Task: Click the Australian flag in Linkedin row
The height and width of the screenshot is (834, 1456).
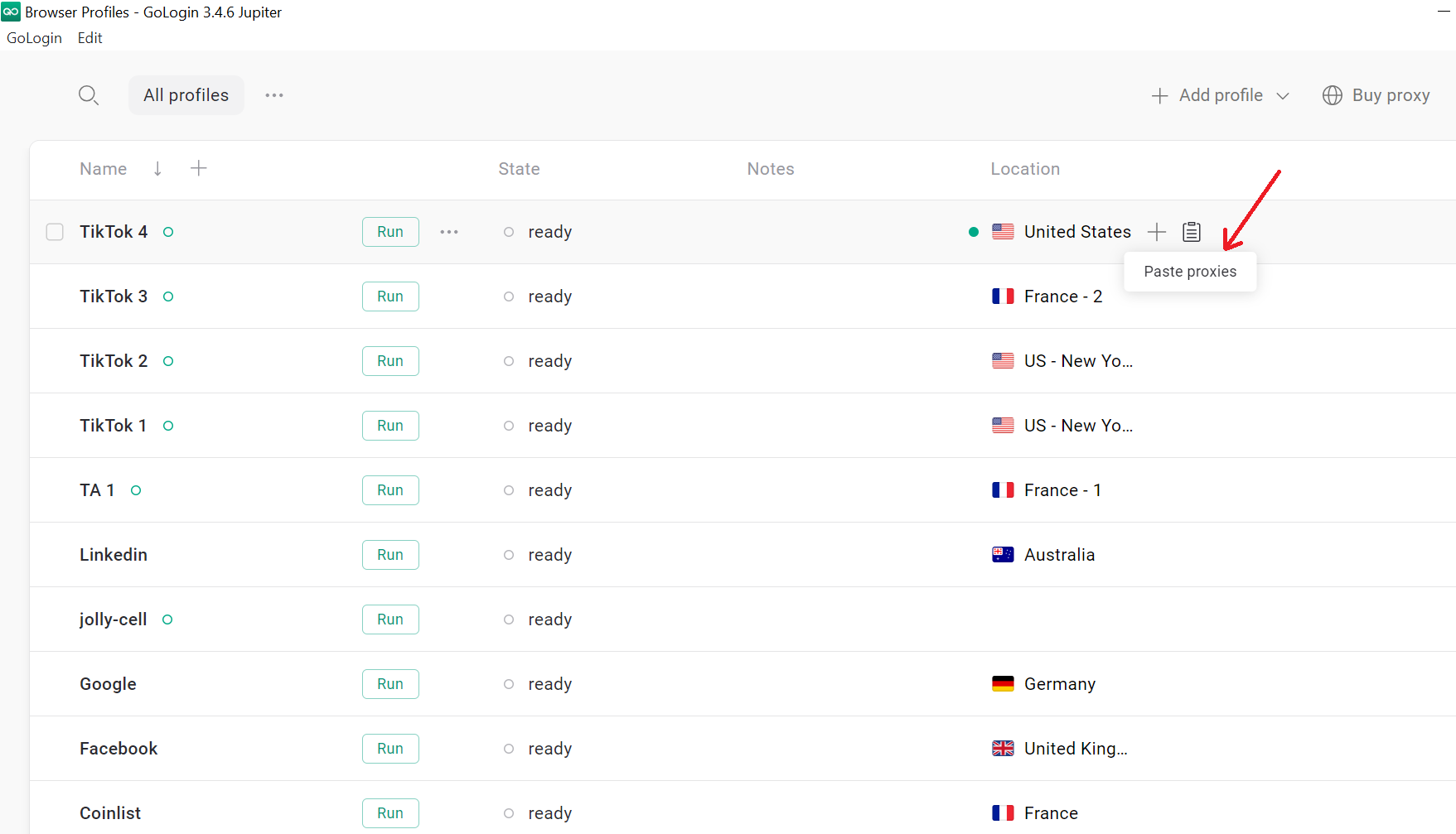Action: pos(1003,555)
